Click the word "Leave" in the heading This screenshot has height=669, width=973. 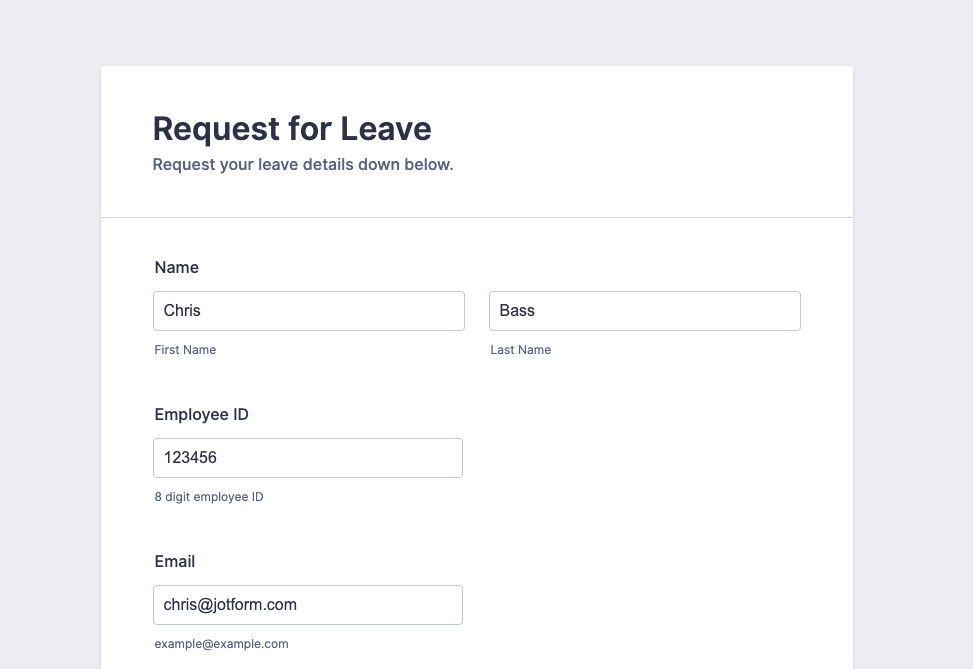click(x=386, y=129)
